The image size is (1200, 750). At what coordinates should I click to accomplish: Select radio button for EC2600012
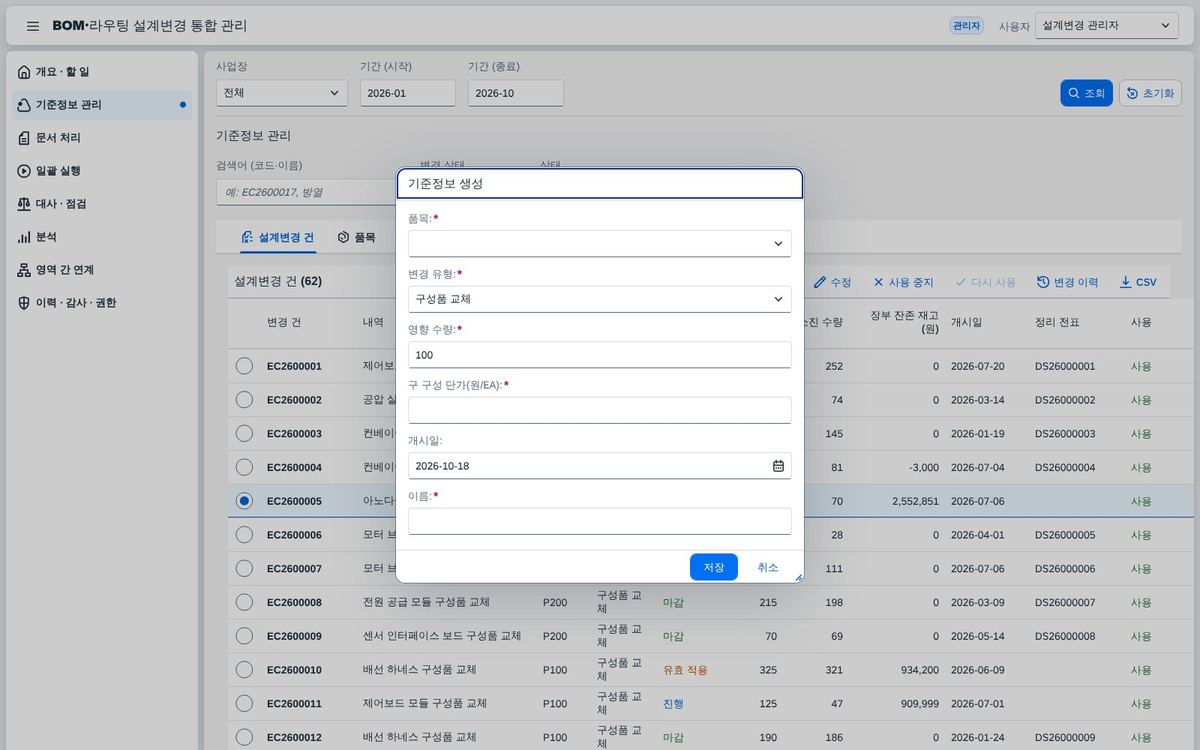pyautogui.click(x=244, y=737)
